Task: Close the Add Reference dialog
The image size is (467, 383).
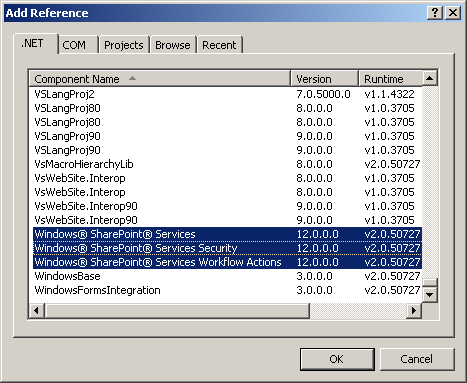Action: coord(453,13)
